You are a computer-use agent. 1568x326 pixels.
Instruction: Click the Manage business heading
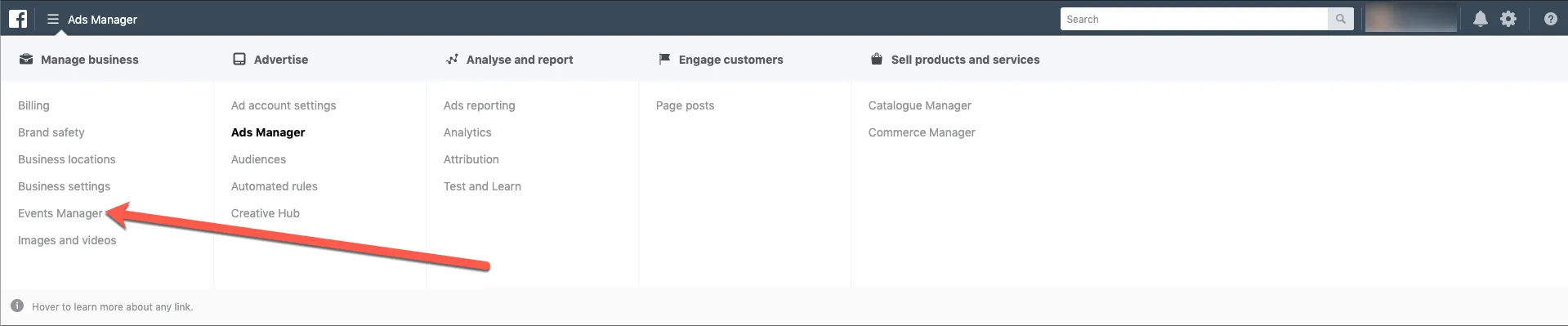click(90, 60)
